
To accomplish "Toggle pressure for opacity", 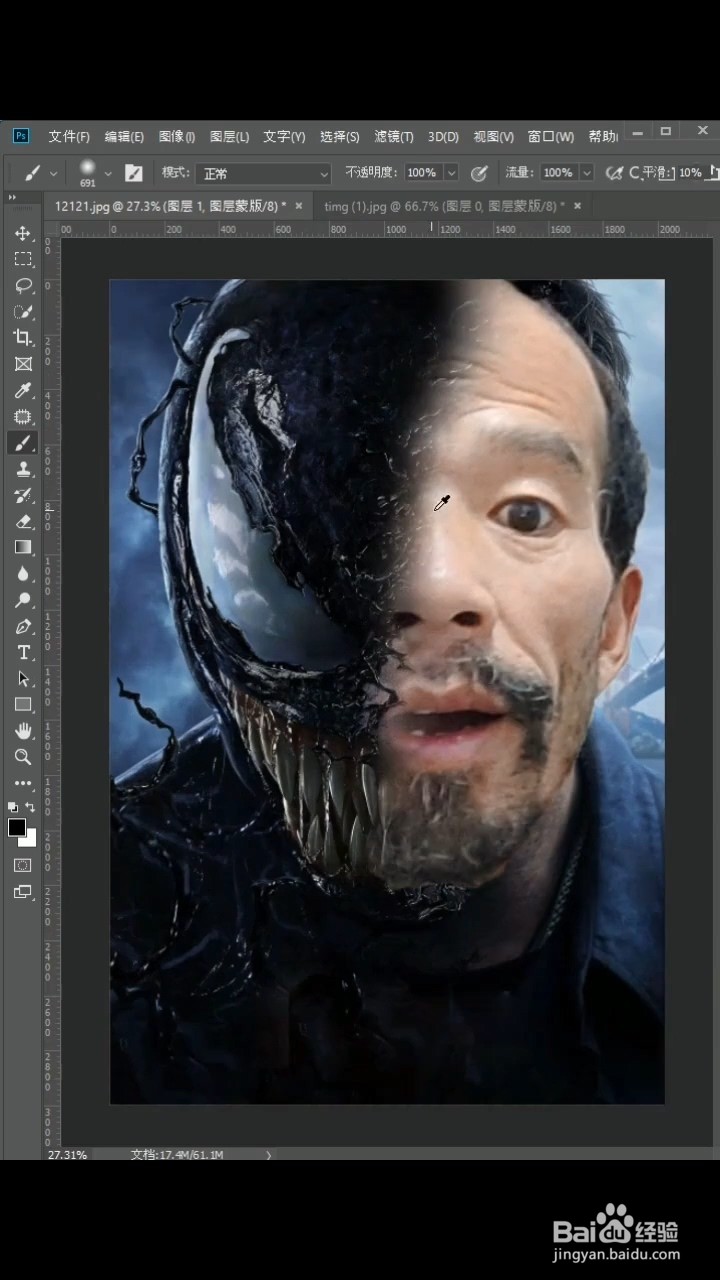I will 479,173.
